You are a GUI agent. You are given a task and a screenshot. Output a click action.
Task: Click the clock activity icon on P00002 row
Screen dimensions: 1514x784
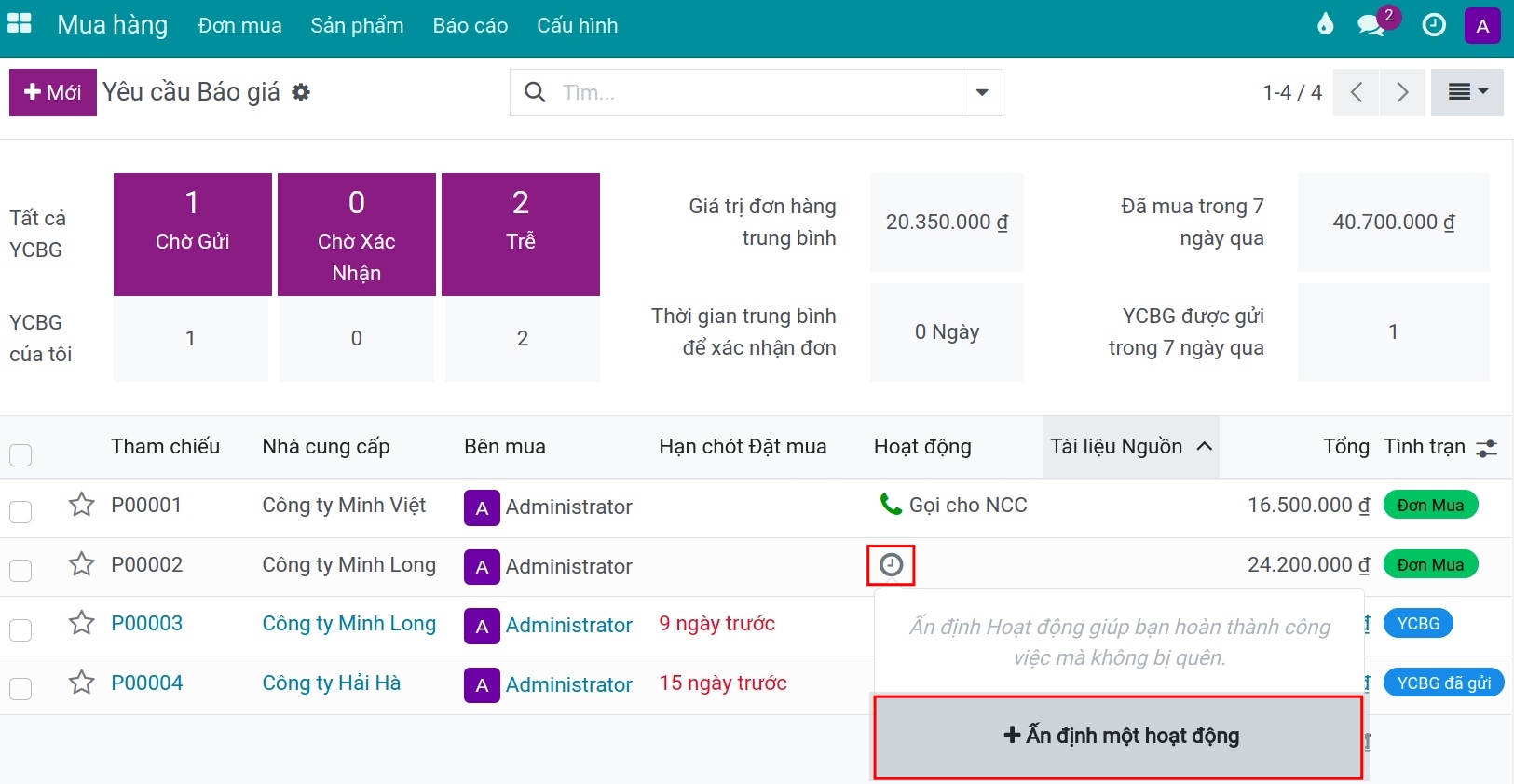[892, 565]
